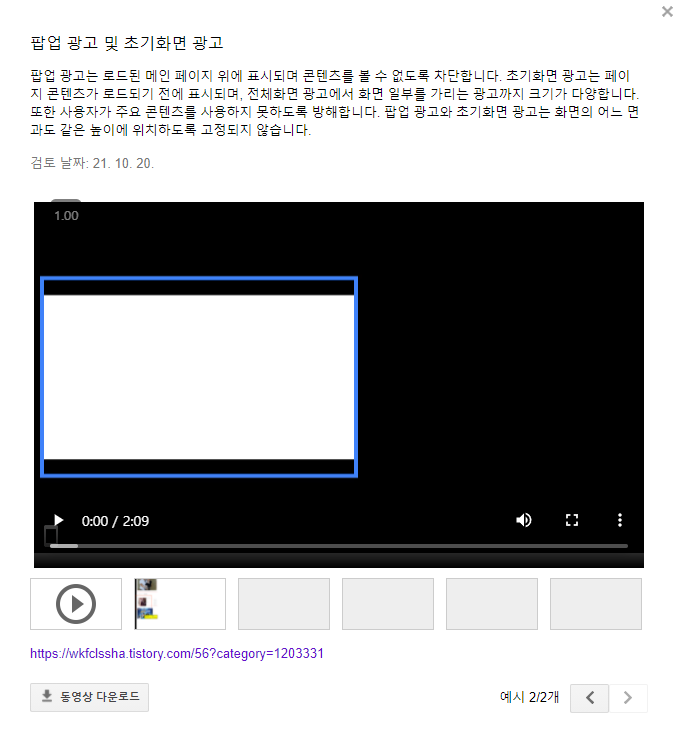The image size is (679, 729).
Task: Select the 예시 2/2개 counter text
Action: coord(529,697)
